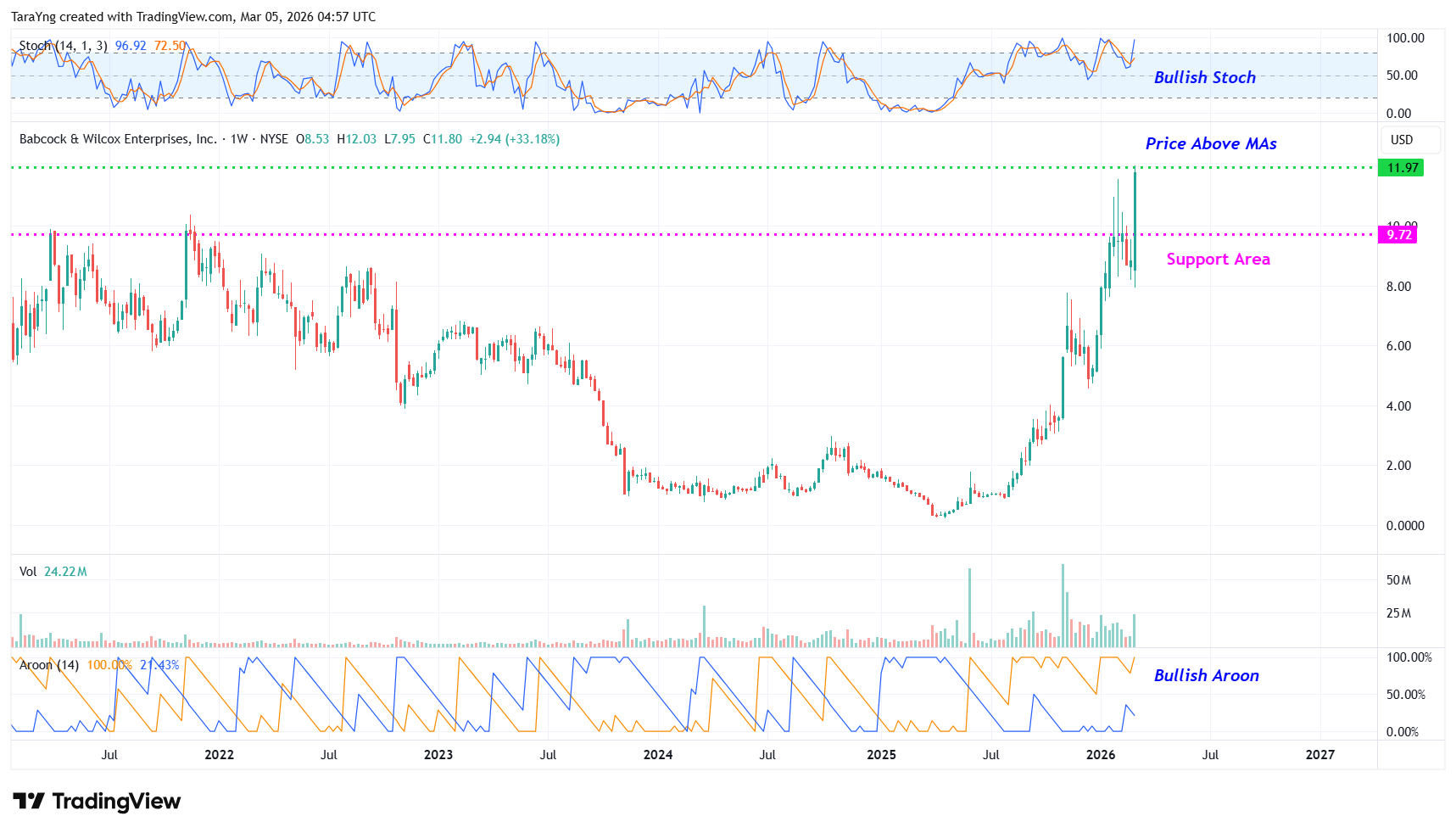Screen dimensions: 1456x833
Task: Click the 1W timeframe in chart title
Action: point(239,139)
